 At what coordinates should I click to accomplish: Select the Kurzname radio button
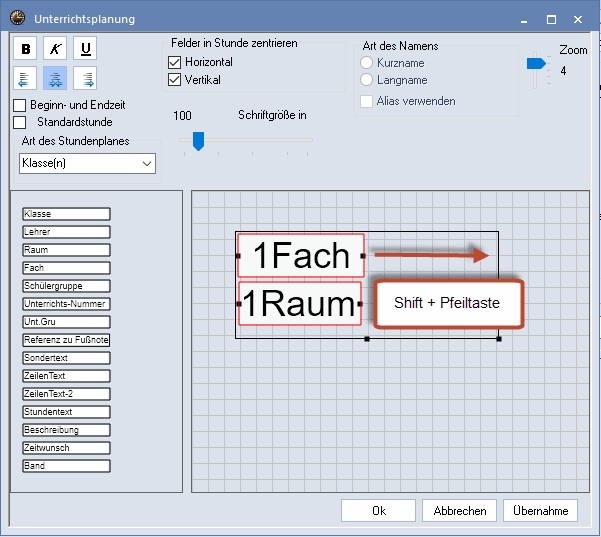point(366,62)
